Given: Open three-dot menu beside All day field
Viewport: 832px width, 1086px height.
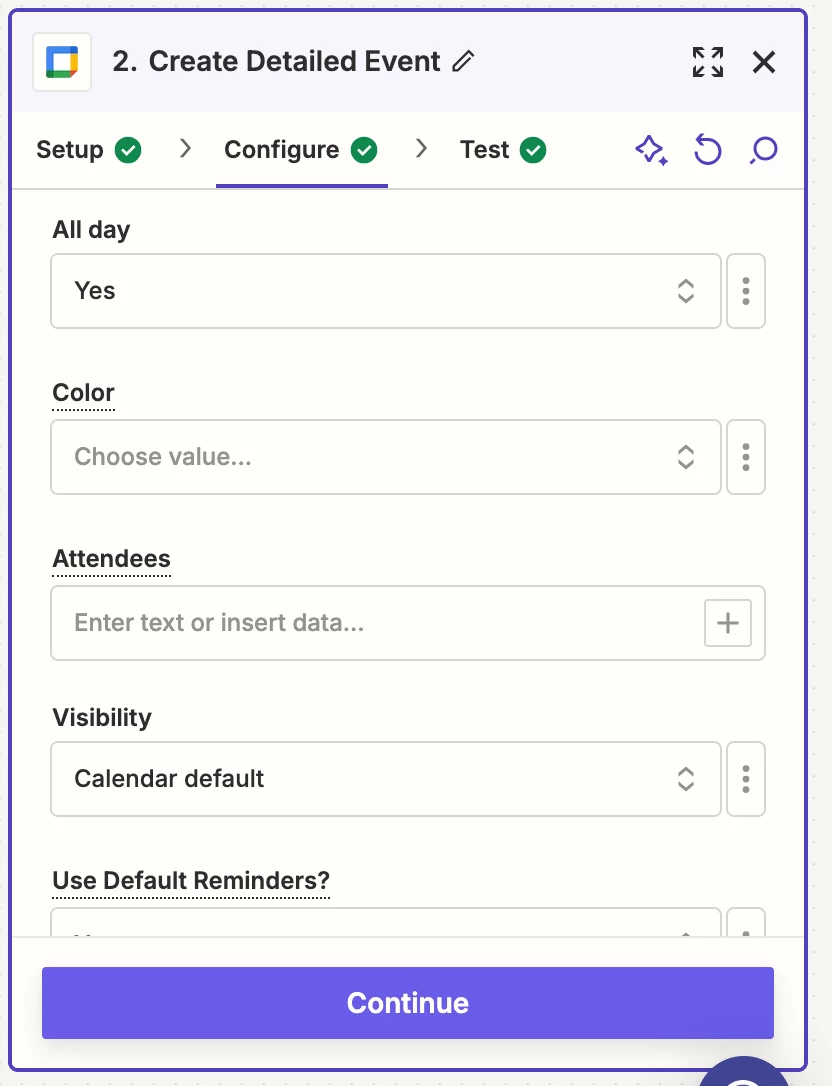Looking at the screenshot, I should point(746,291).
